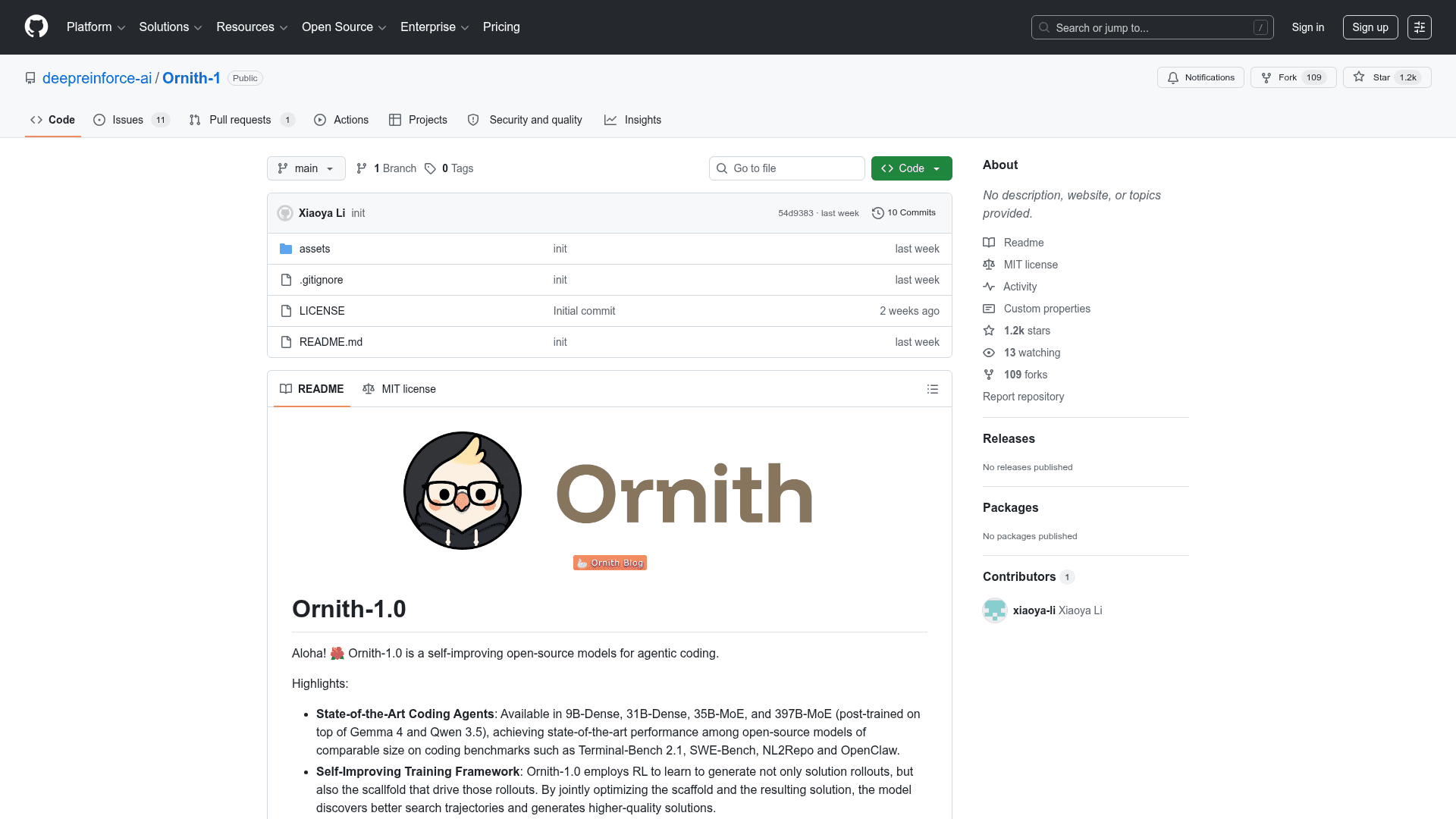
Task: Expand the Solutions menu
Action: click(171, 27)
